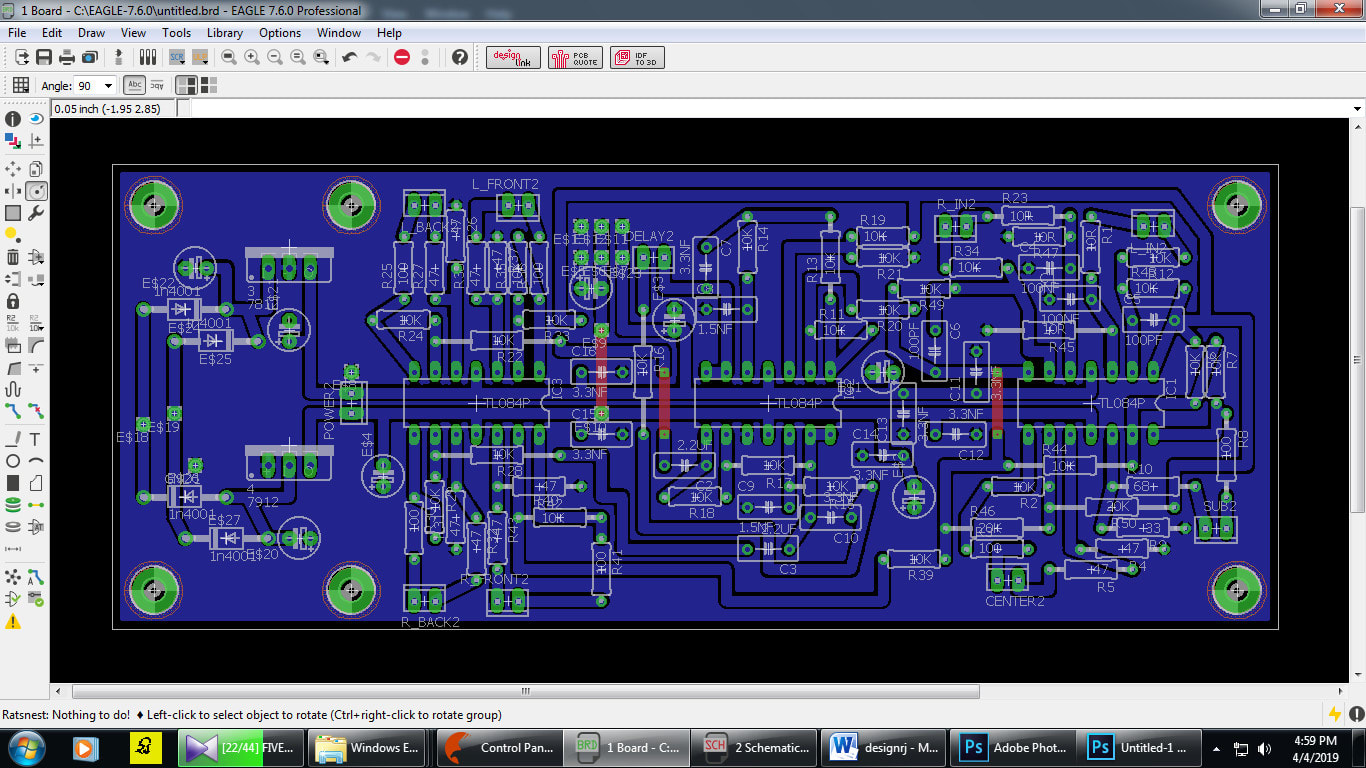Open the Options menu
The width and height of the screenshot is (1366, 768).
[280, 32]
